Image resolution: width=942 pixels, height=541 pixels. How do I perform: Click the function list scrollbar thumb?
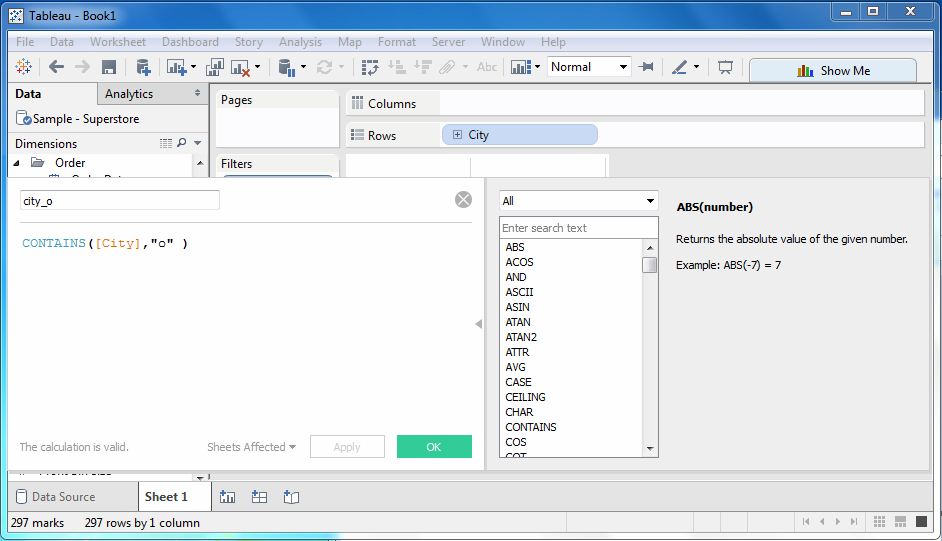pyautogui.click(x=650, y=265)
